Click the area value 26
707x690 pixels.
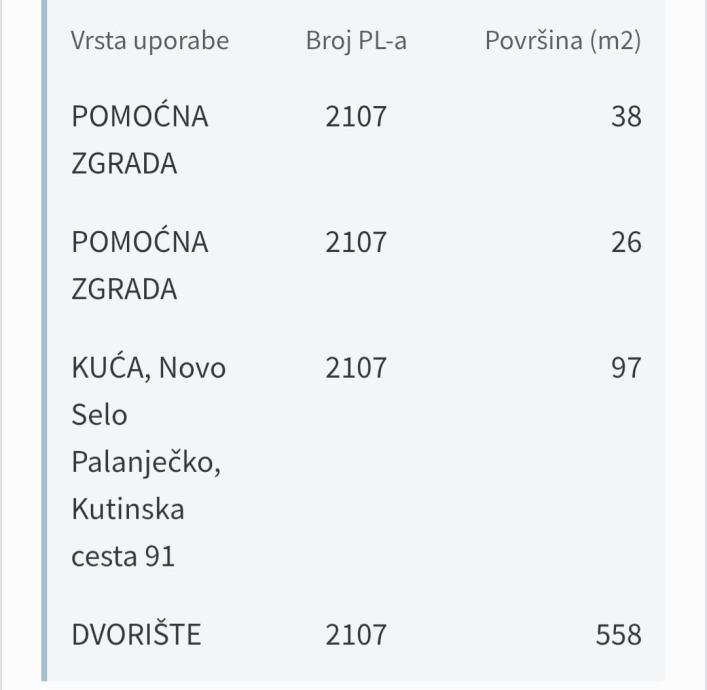[x=626, y=242]
